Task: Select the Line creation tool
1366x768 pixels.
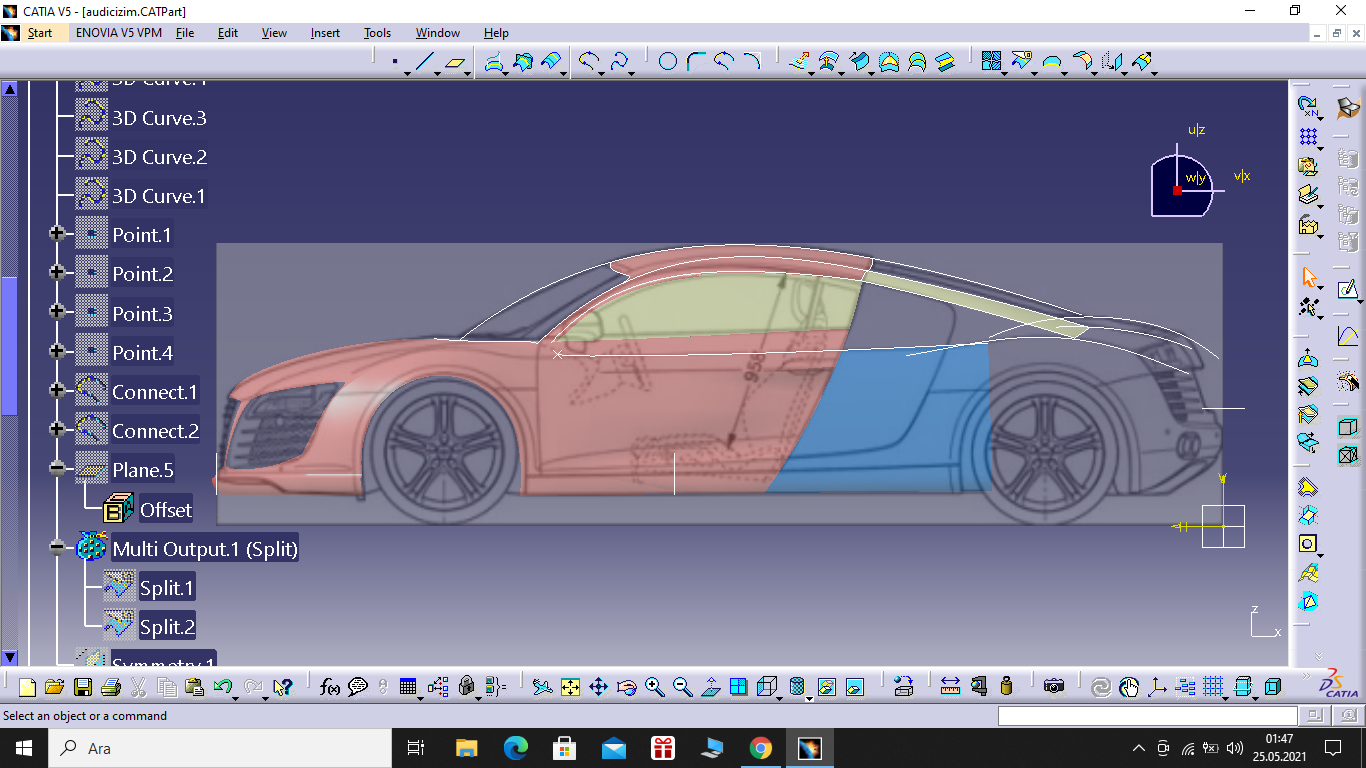Action: [x=425, y=62]
